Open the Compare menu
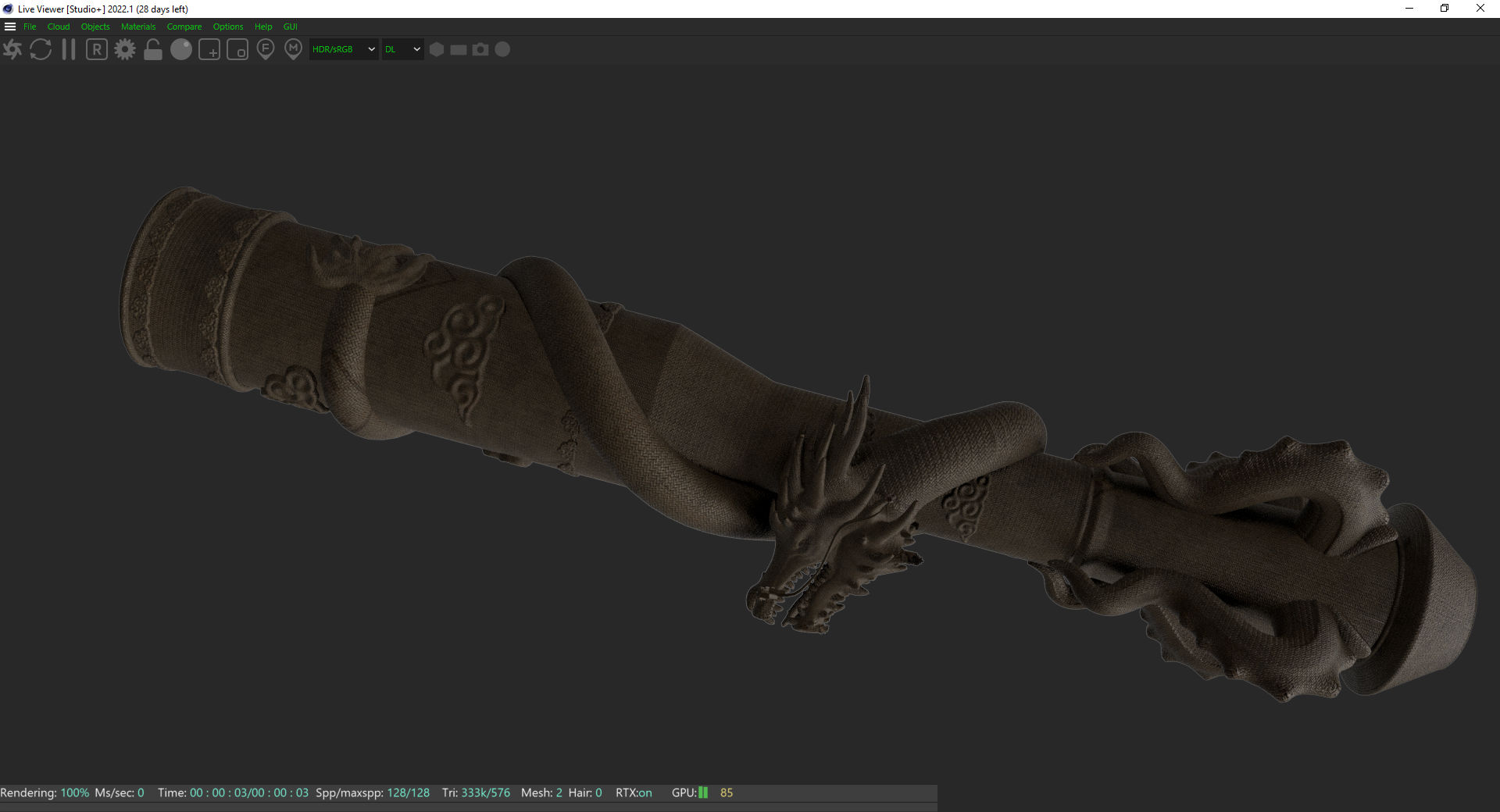The height and width of the screenshot is (812, 1500). coord(184,27)
